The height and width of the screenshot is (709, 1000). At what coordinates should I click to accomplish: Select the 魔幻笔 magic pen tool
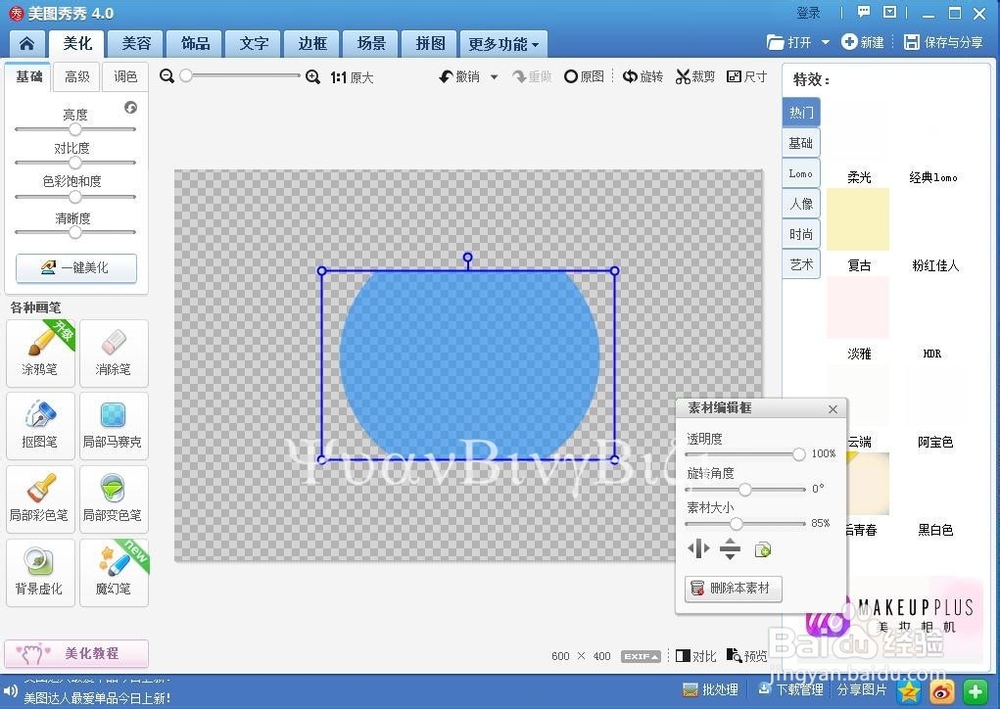point(113,572)
